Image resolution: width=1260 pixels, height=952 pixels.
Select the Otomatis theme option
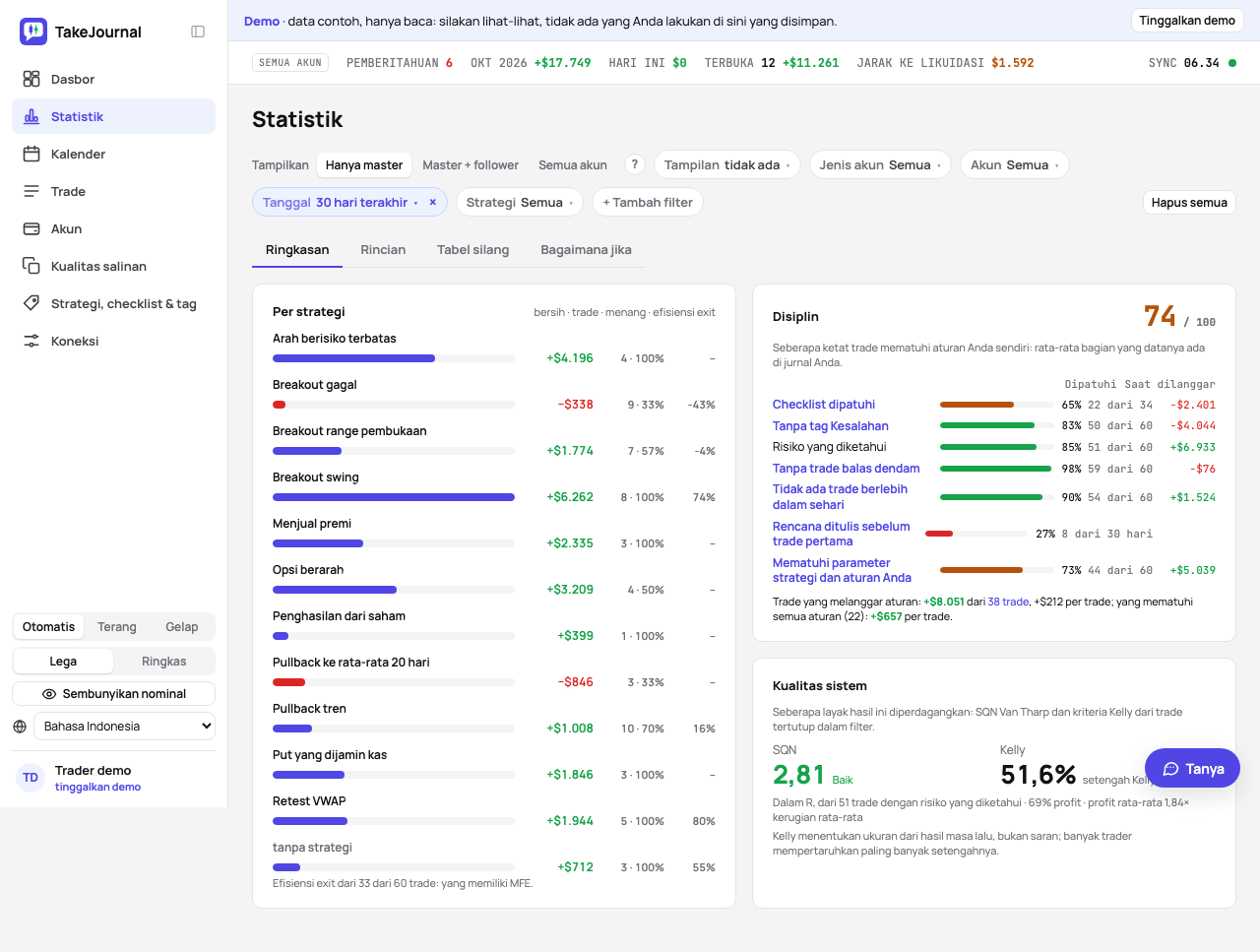[x=48, y=627]
